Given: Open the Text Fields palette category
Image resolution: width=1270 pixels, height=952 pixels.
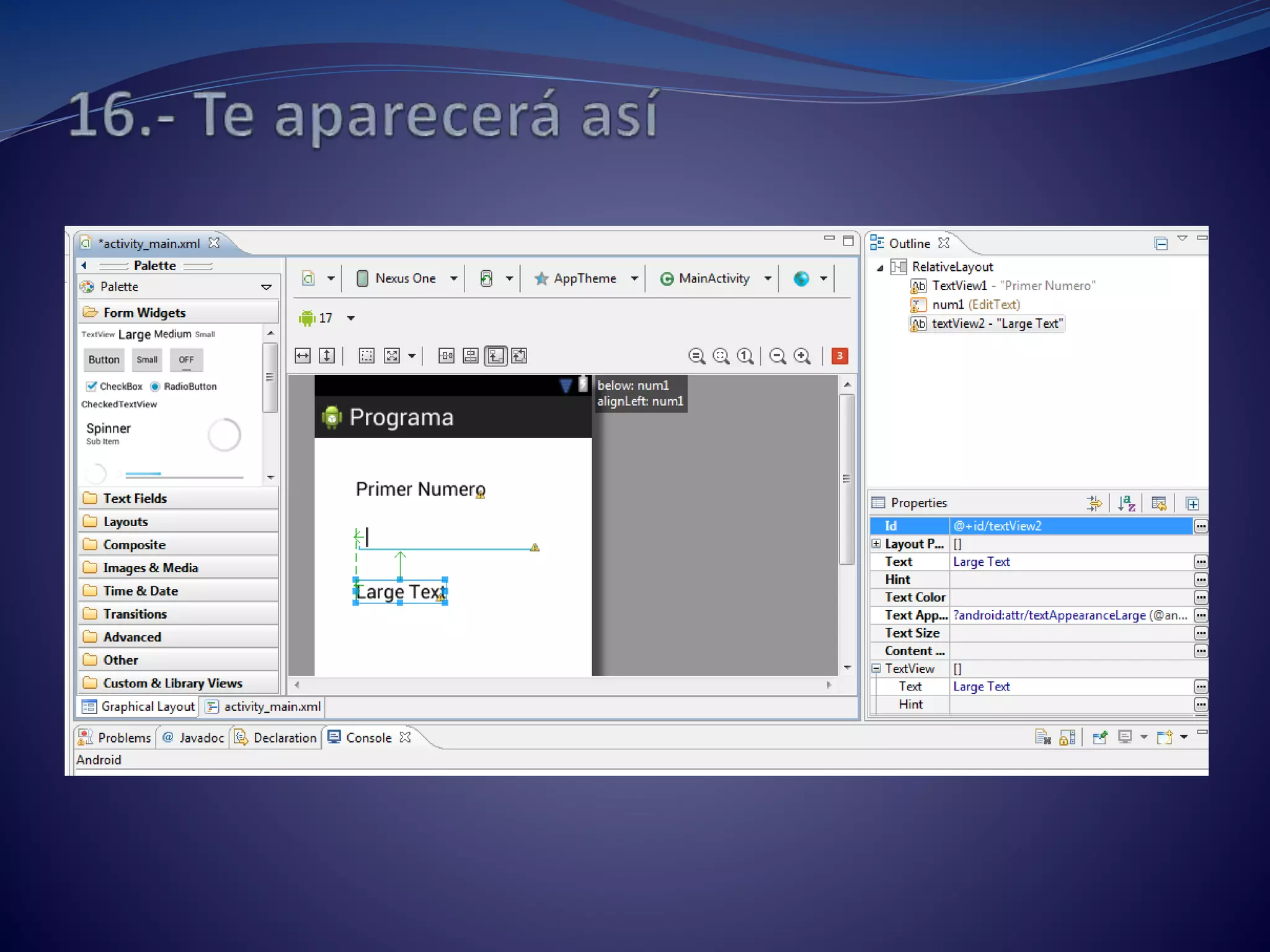Looking at the screenshot, I should [135, 498].
